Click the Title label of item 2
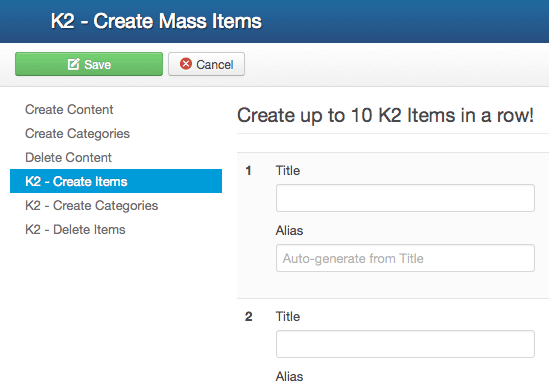Screen dimensions: 549x390 point(288,316)
